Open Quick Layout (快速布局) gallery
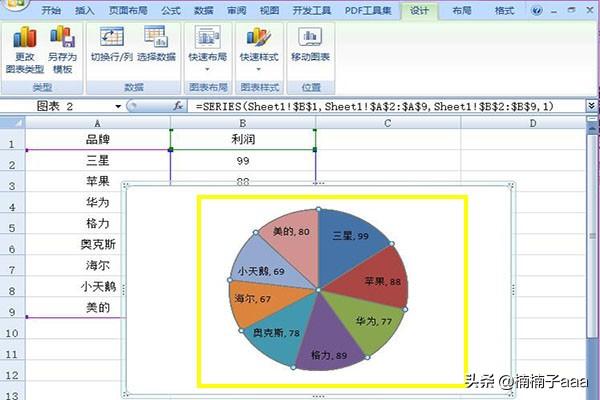 (x=207, y=48)
